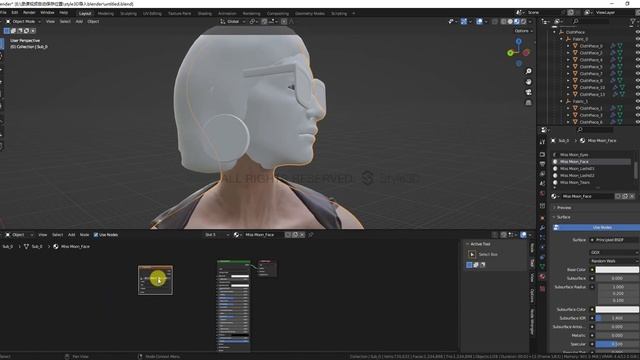Open the Global transform orientation dropdown
Screen dimensions: 640x360
233,21
